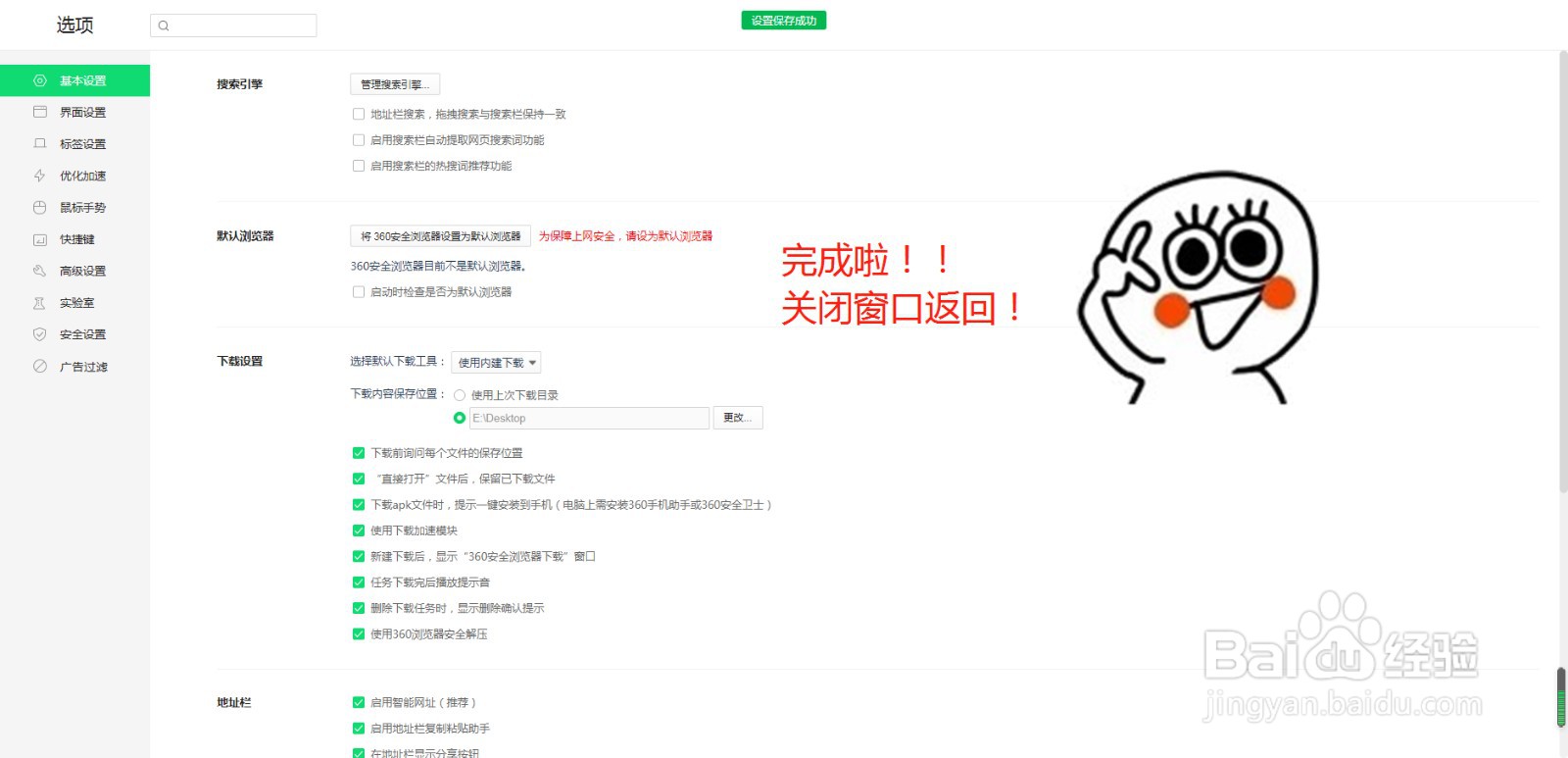Click the 安全设置 shield icon
This screenshot has height=758, width=1568.
[x=40, y=334]
